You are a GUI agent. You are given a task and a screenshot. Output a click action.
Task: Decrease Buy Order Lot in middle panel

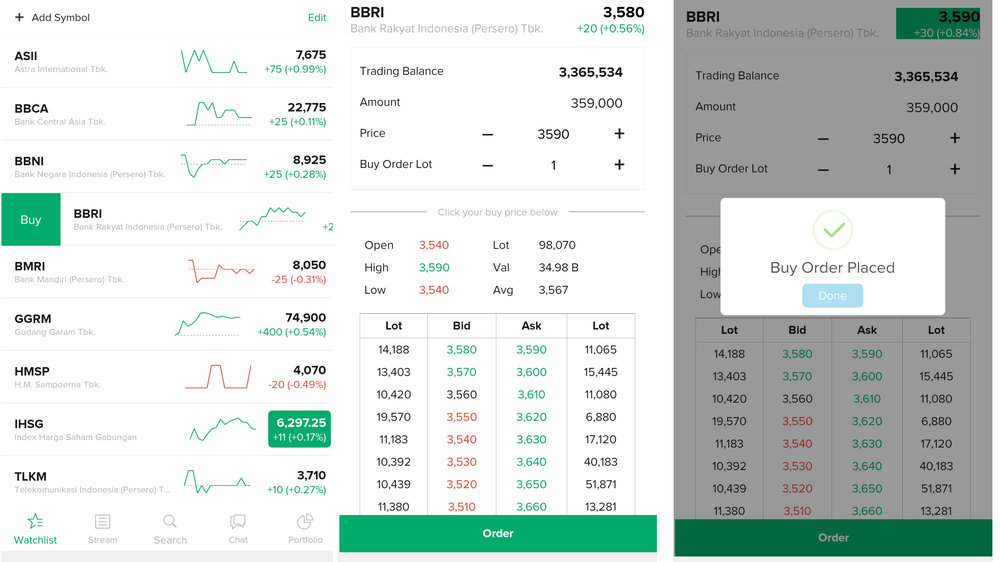488,165
